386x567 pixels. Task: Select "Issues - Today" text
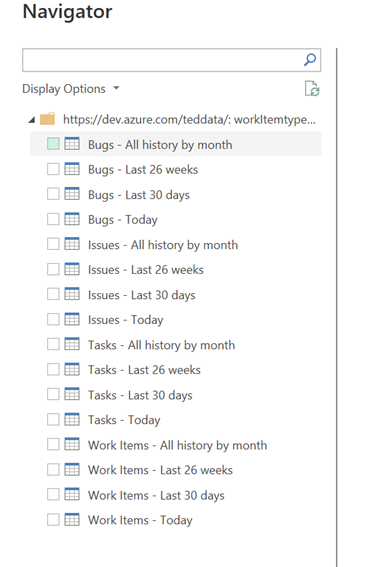(126, 320)
